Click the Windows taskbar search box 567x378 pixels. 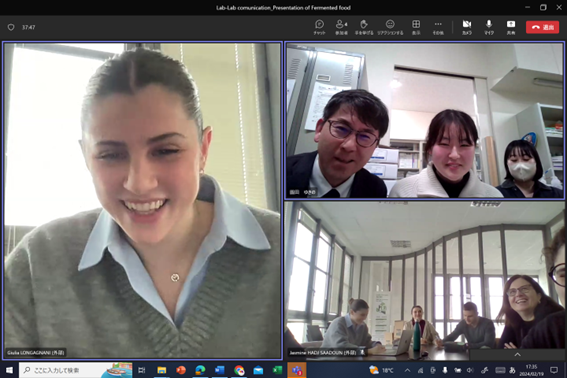click(x=75, y=370)
